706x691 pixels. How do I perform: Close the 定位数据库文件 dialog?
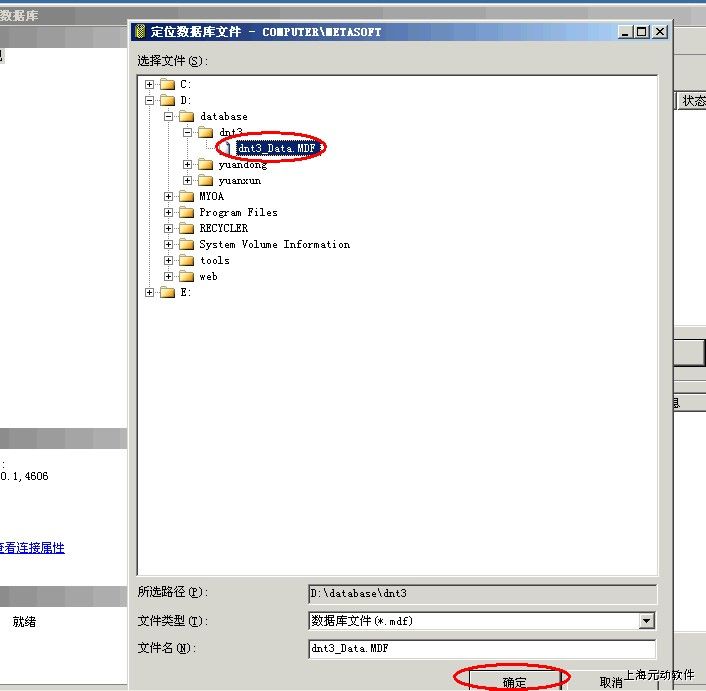click(x=660, y=32)
